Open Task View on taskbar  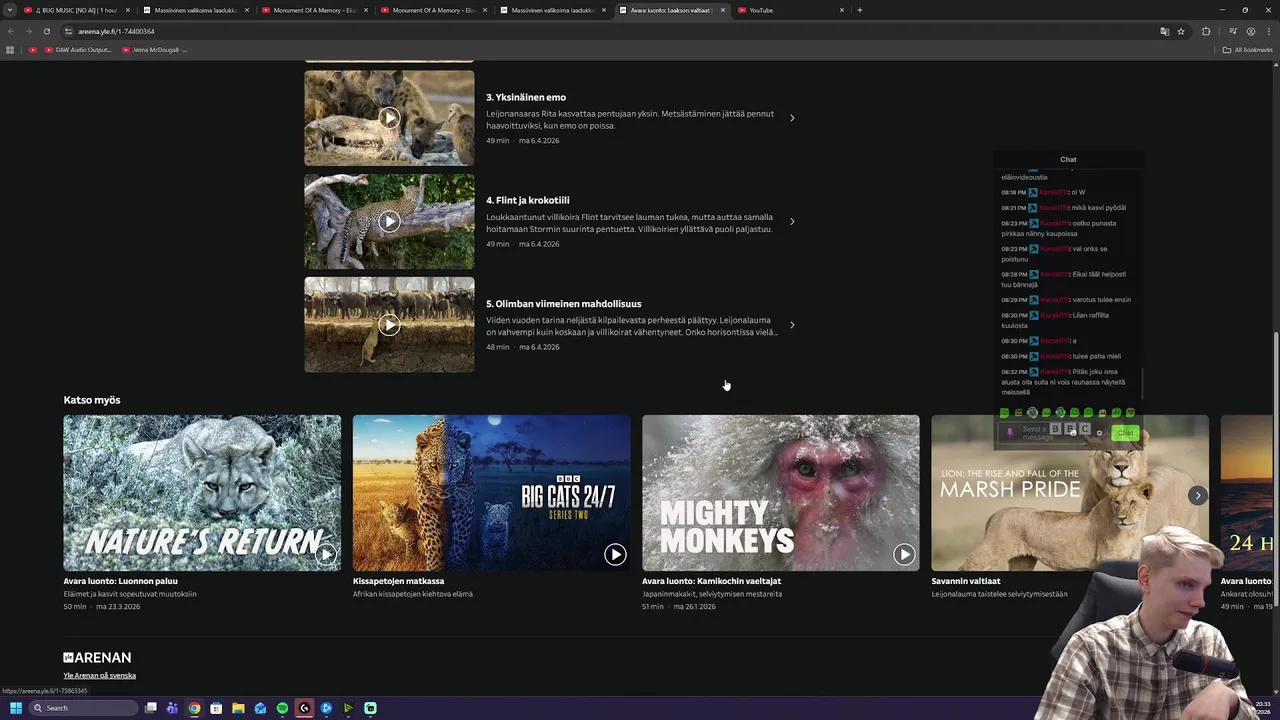[x=151, y=708]
